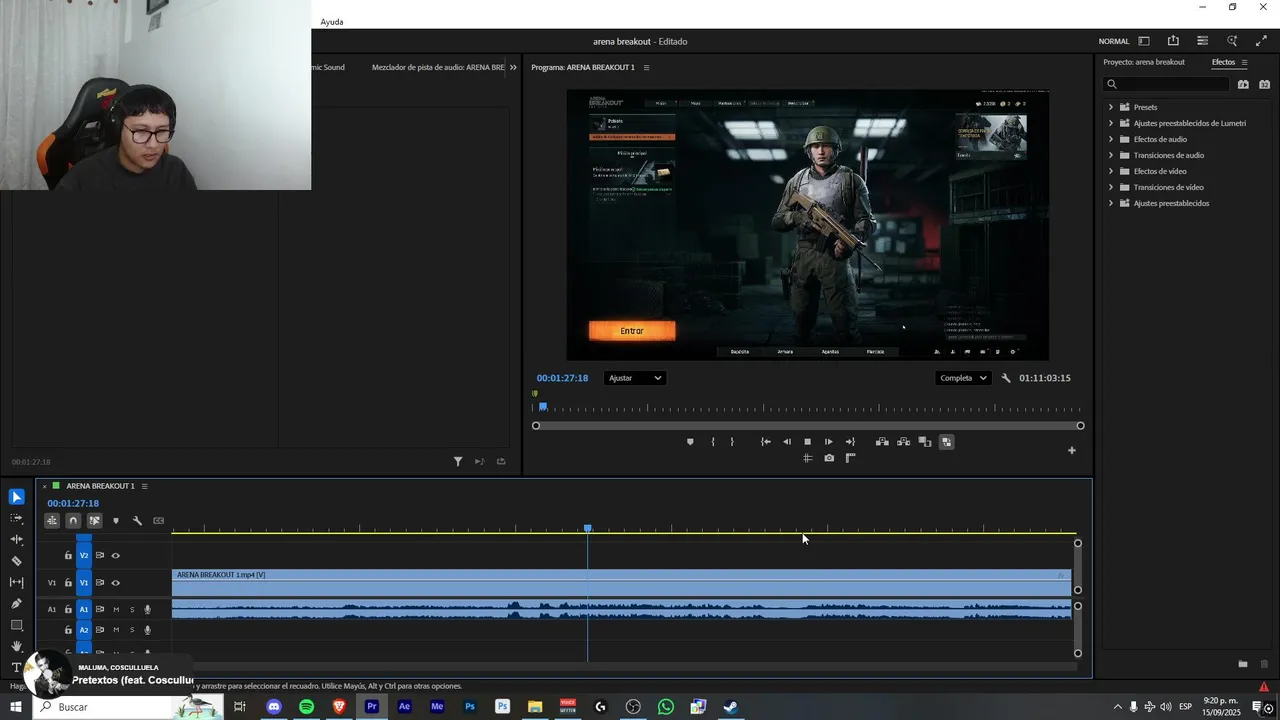The height and width of the screenshot is (720, 1280).
Task: Filter effects by accelerated effects badge
Action: coord(1243,85)
